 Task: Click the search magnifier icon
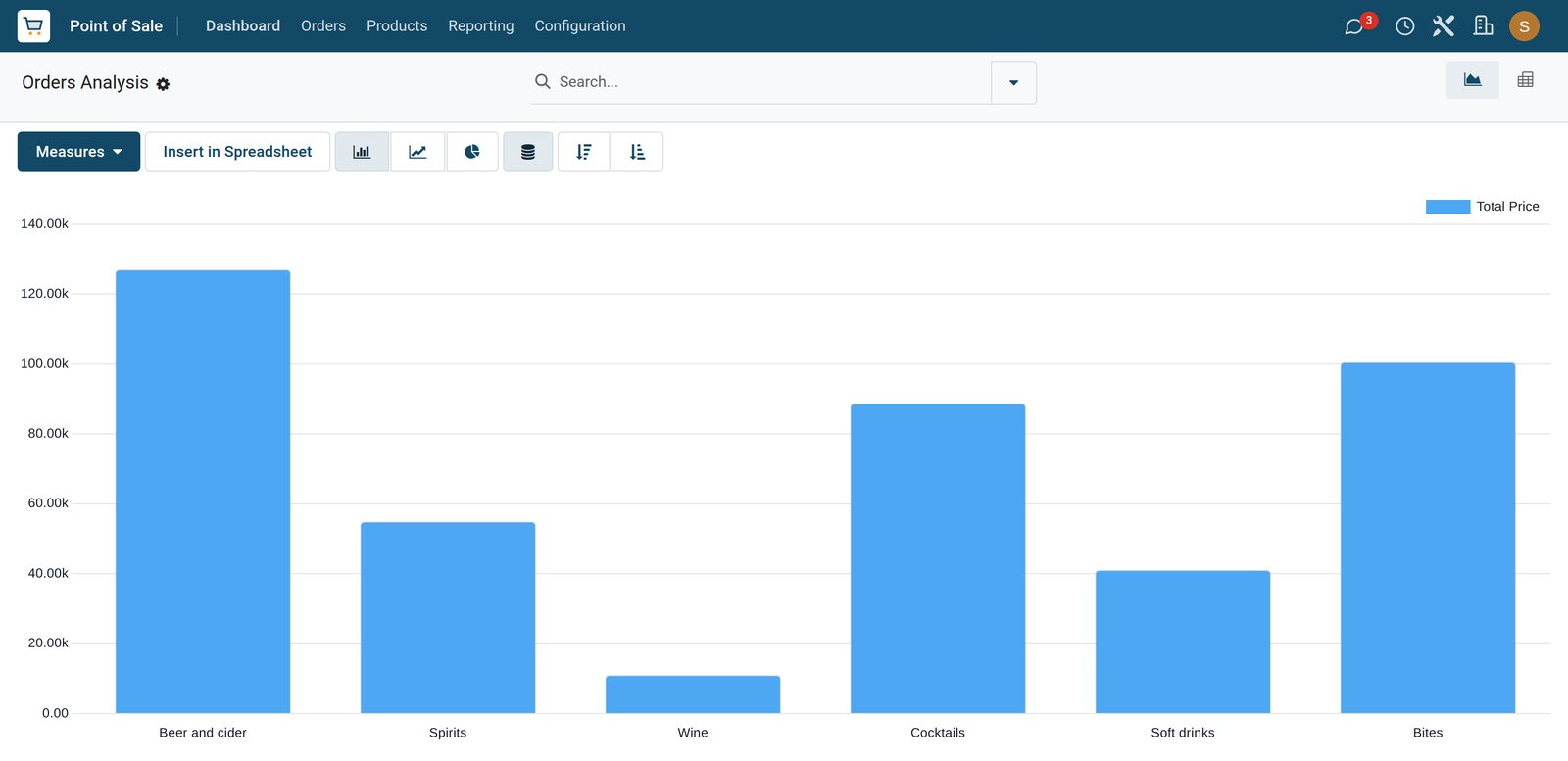(542, 81)
